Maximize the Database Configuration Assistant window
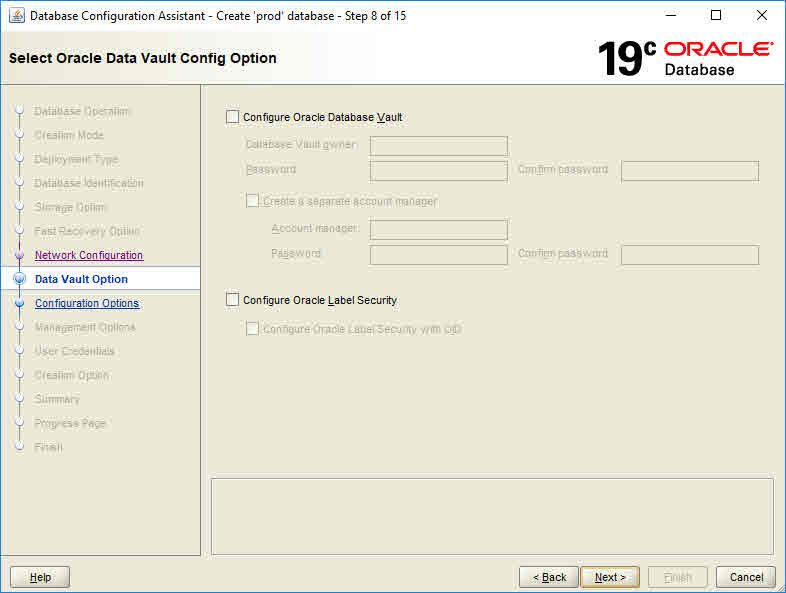The image size is (786, 593). (716, 15)
